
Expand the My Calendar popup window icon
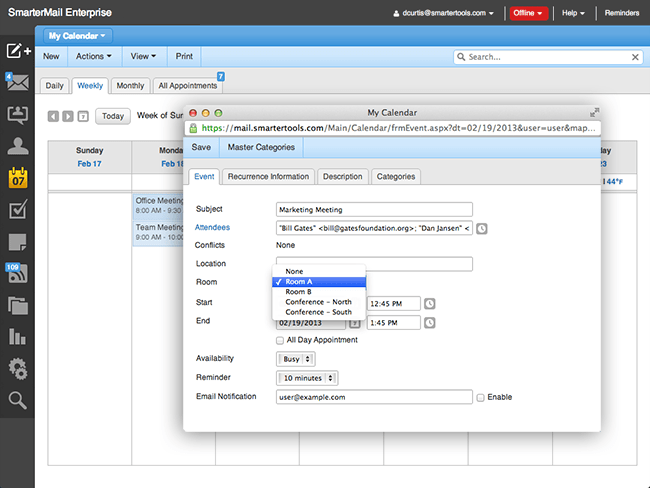(x=594, y=112)
